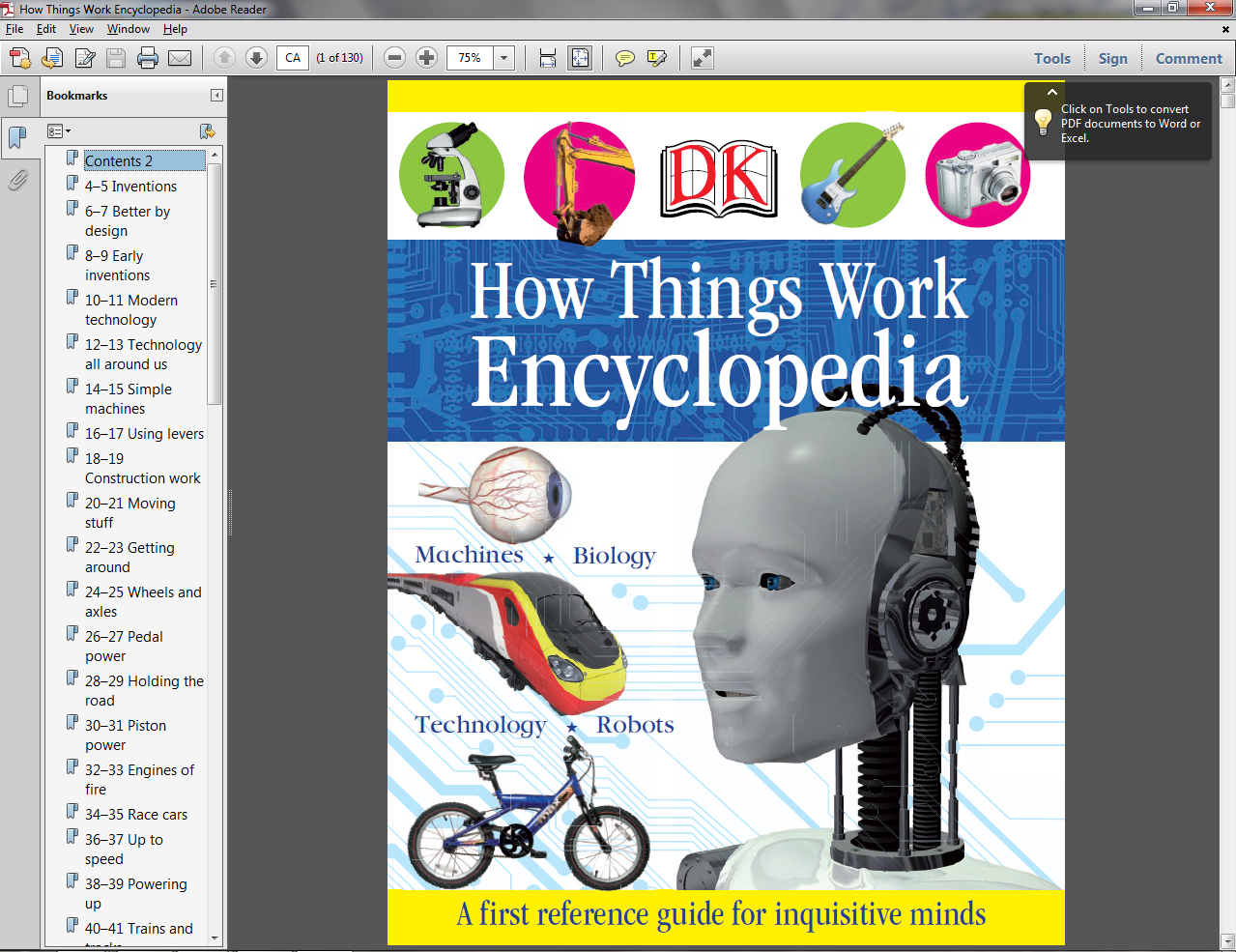1236x952 pixels.
Task: Select the Highlight text tool icon
Action: [657, 58]
